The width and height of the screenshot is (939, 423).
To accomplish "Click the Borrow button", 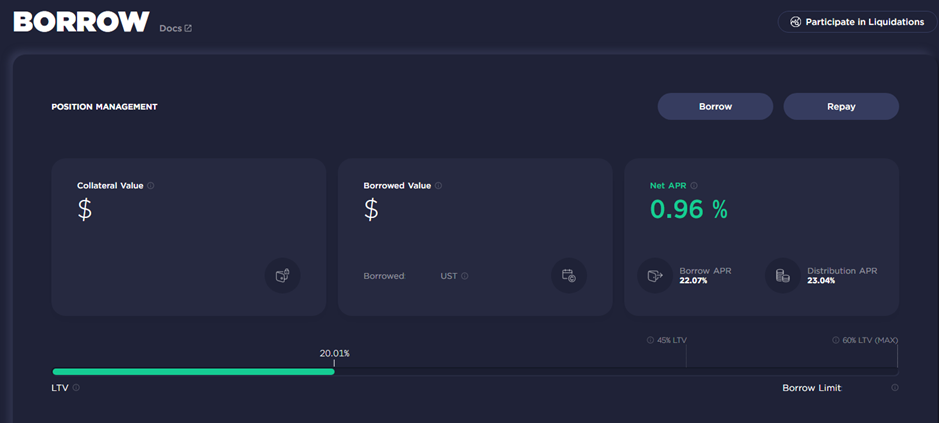I will 715,107.
